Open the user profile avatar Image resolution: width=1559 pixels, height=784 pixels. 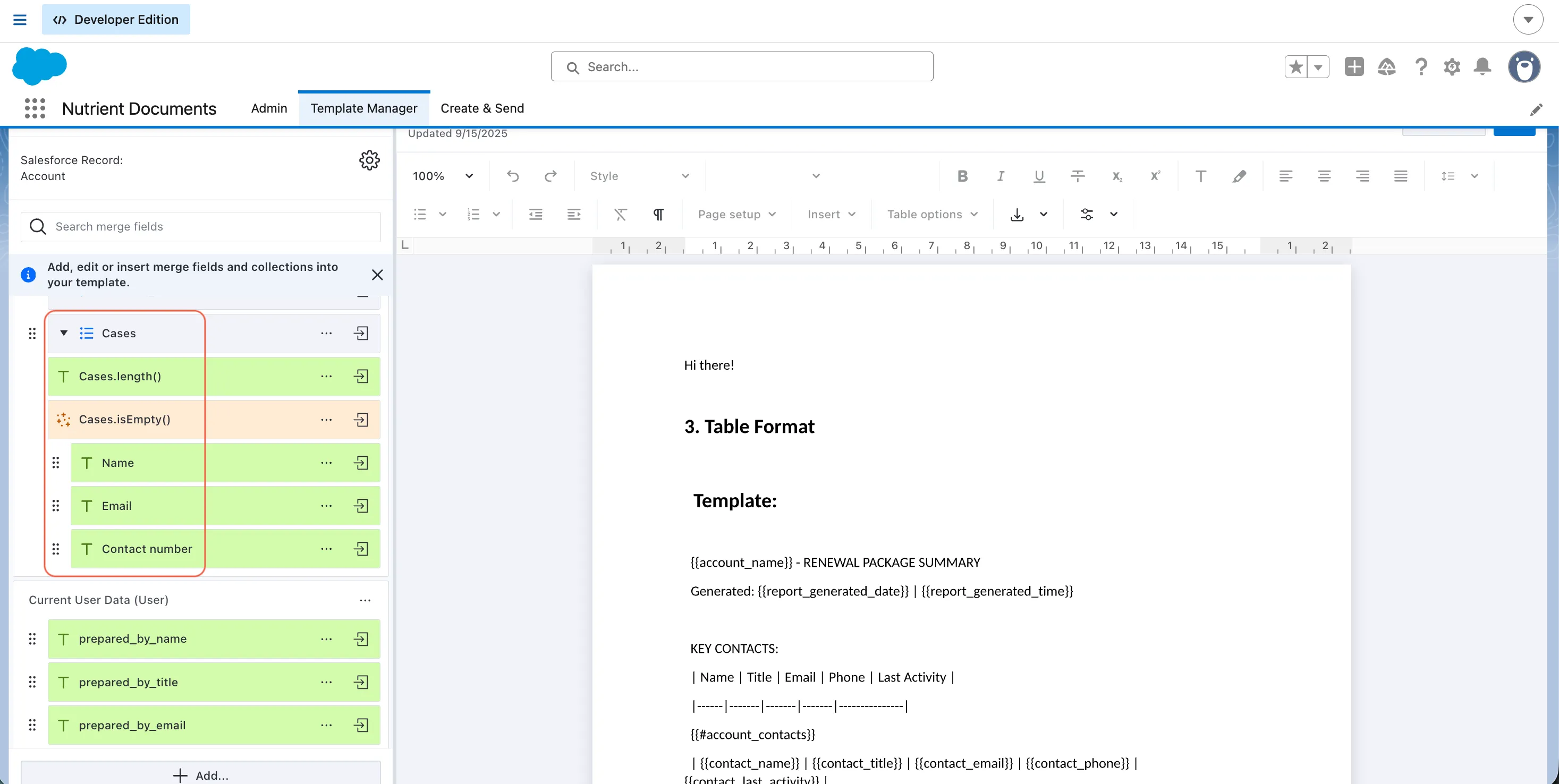click(1524, 66)
